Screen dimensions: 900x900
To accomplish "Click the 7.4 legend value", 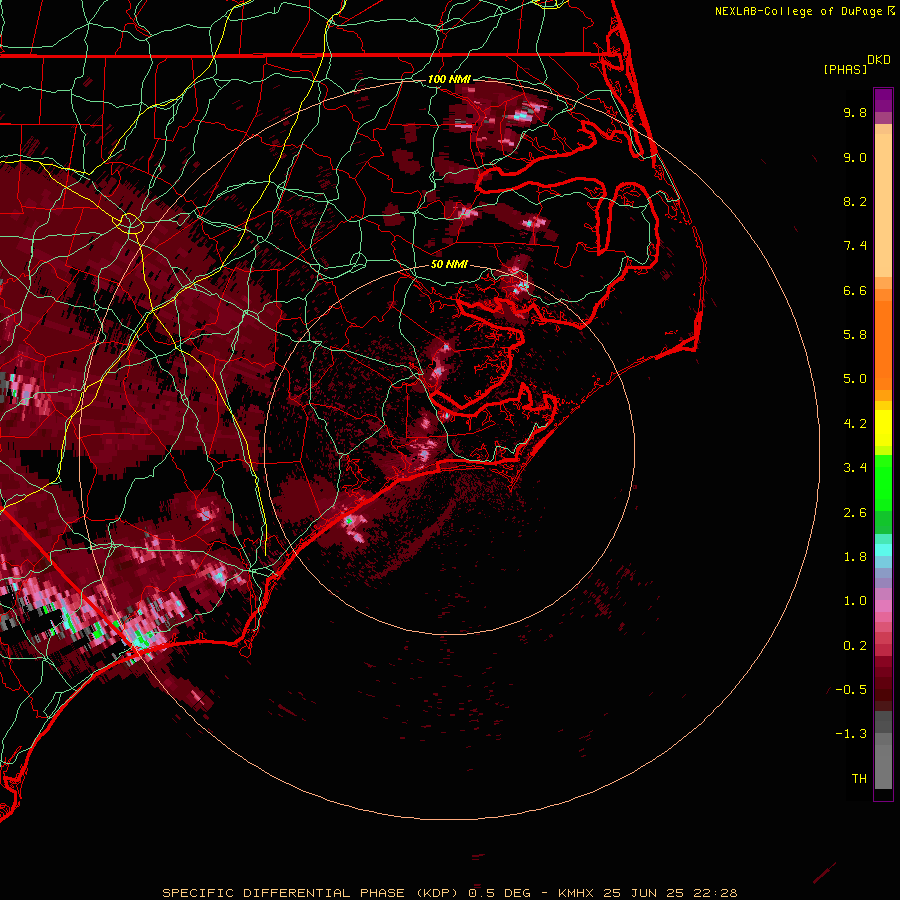I will [855, 246].
